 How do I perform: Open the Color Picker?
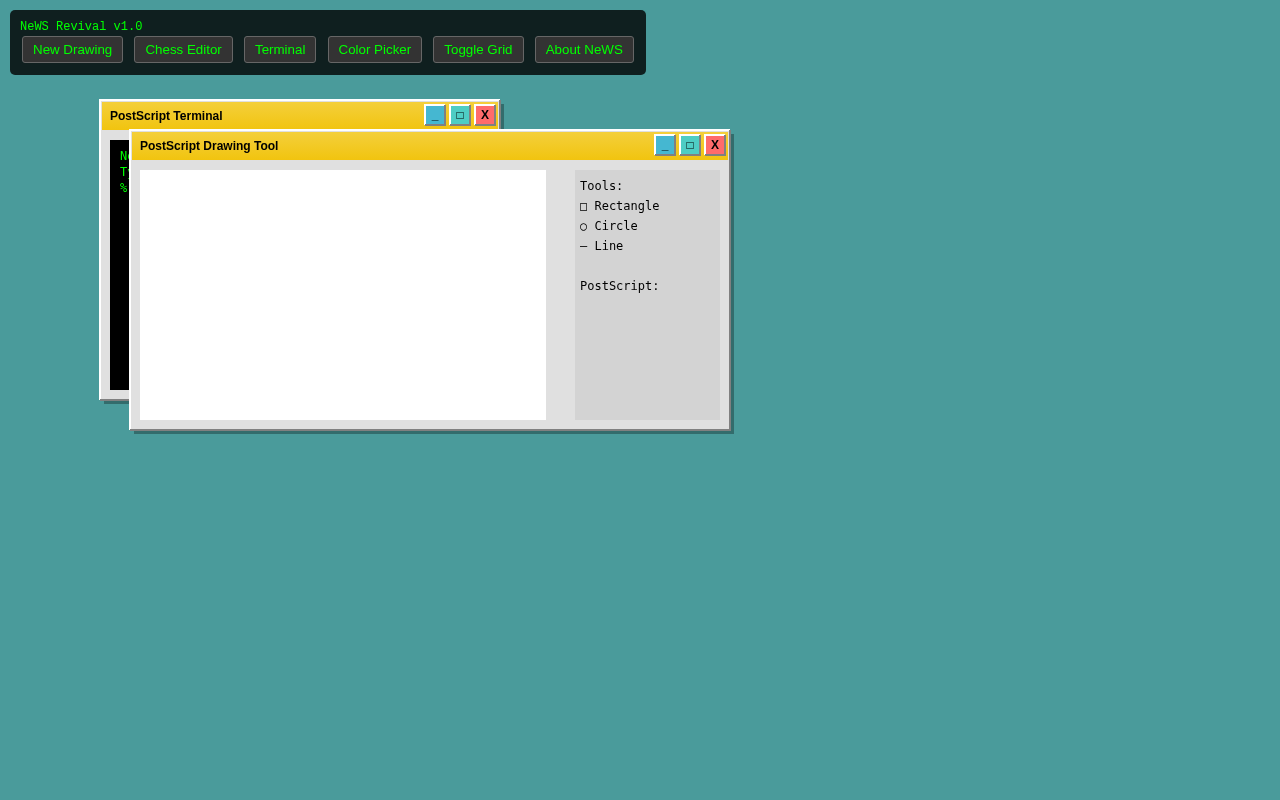(x=375, y=50)
